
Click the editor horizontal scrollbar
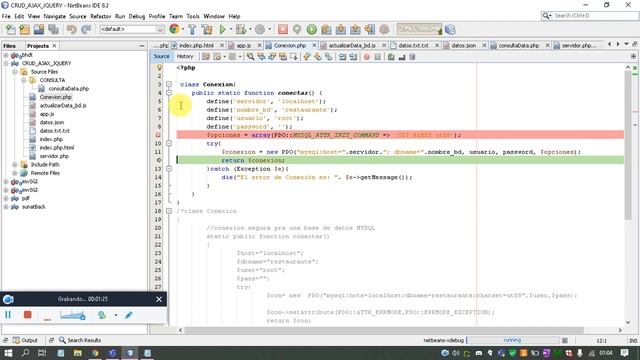384,330
